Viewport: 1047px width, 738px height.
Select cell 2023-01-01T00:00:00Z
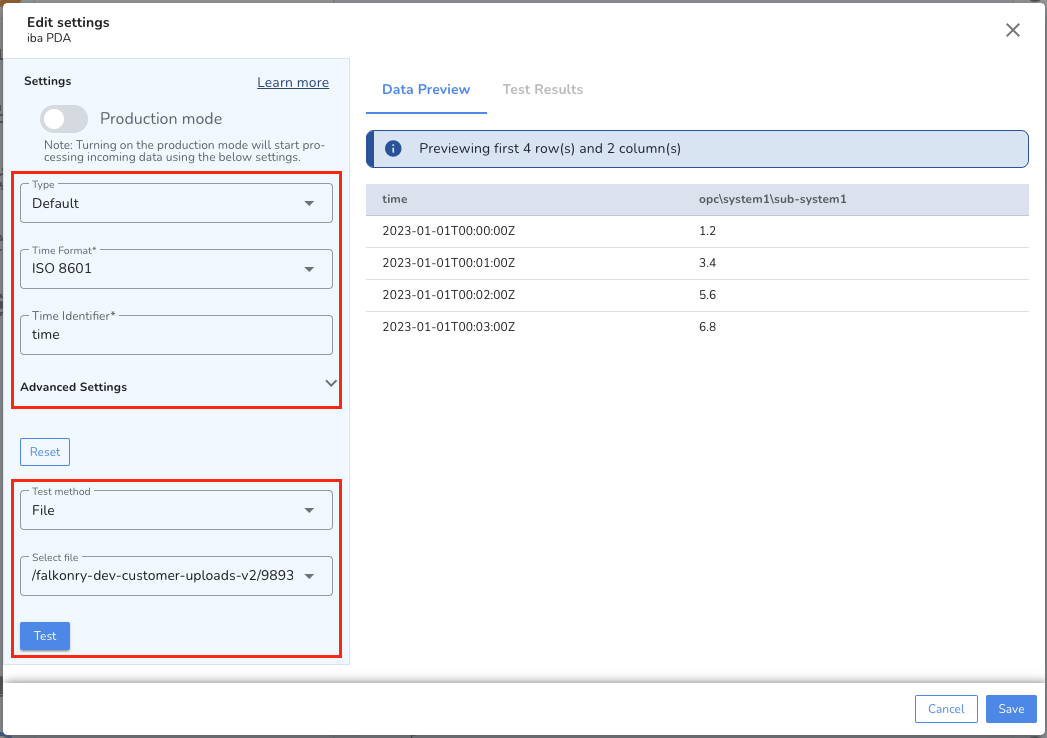(x=449, y=231)
